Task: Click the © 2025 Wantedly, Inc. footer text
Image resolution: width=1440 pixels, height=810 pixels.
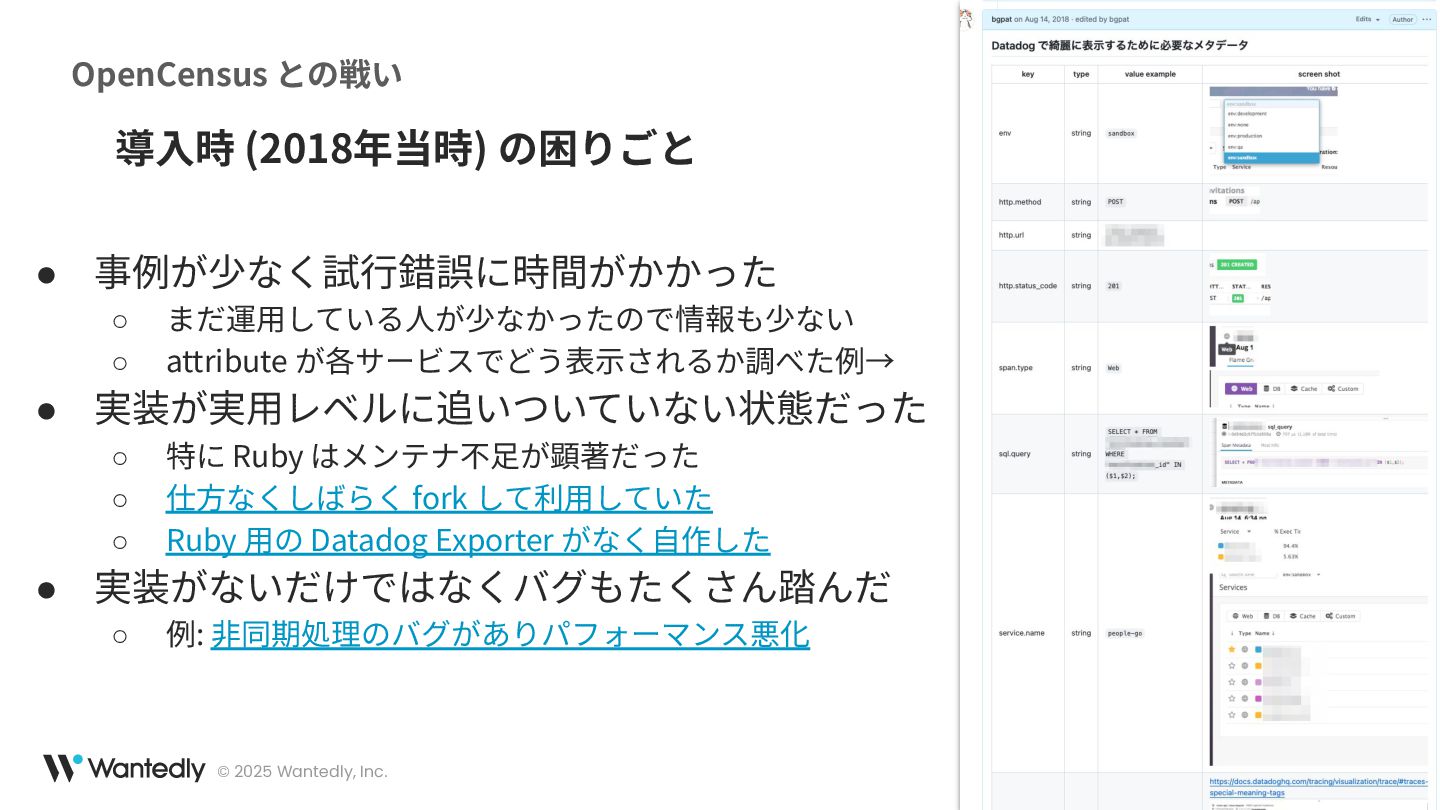Action: [302, 771]
